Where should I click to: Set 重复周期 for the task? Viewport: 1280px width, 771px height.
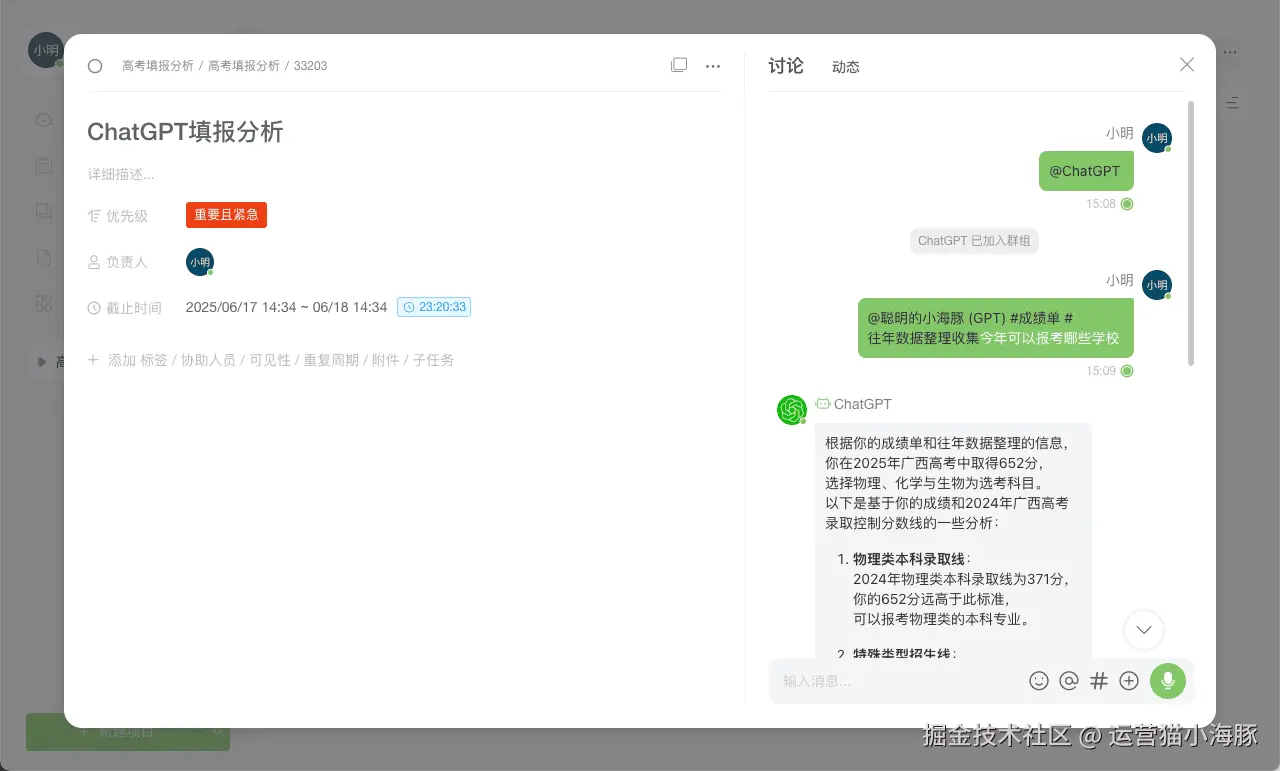(x=331, y=360)
